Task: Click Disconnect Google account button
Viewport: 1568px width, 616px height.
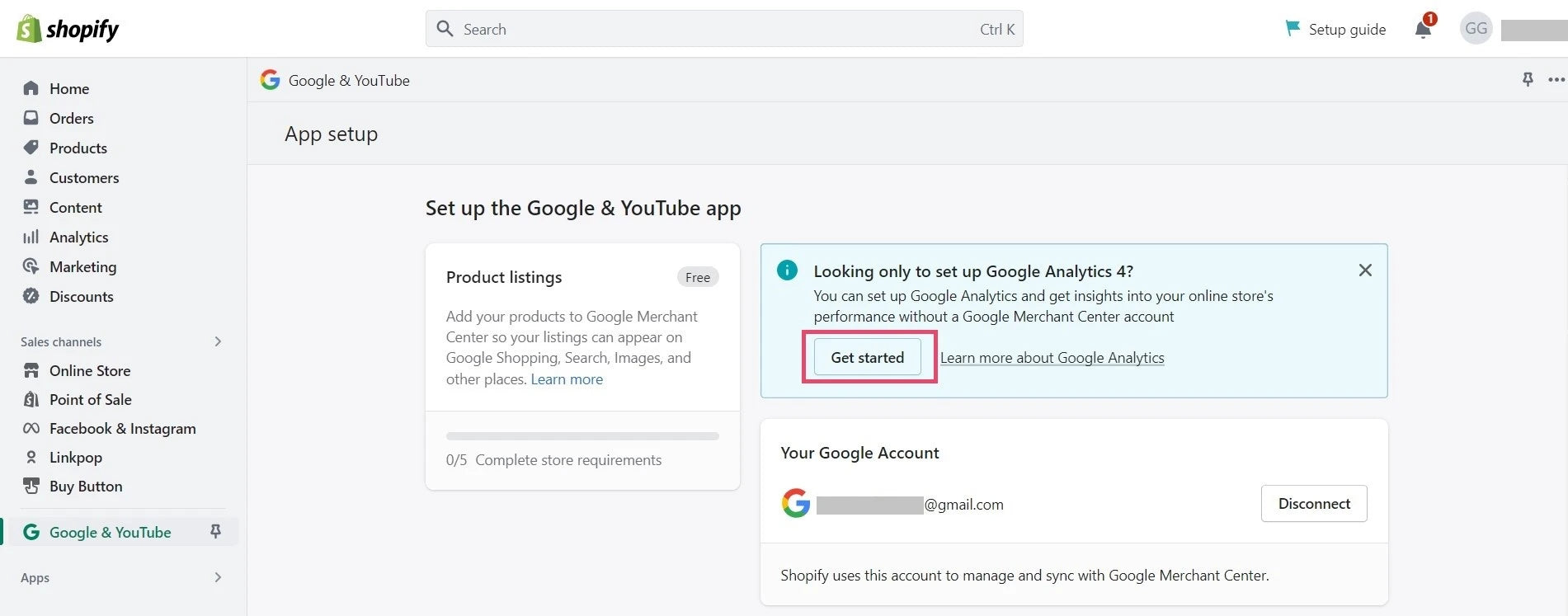Action: [1314, 503]
